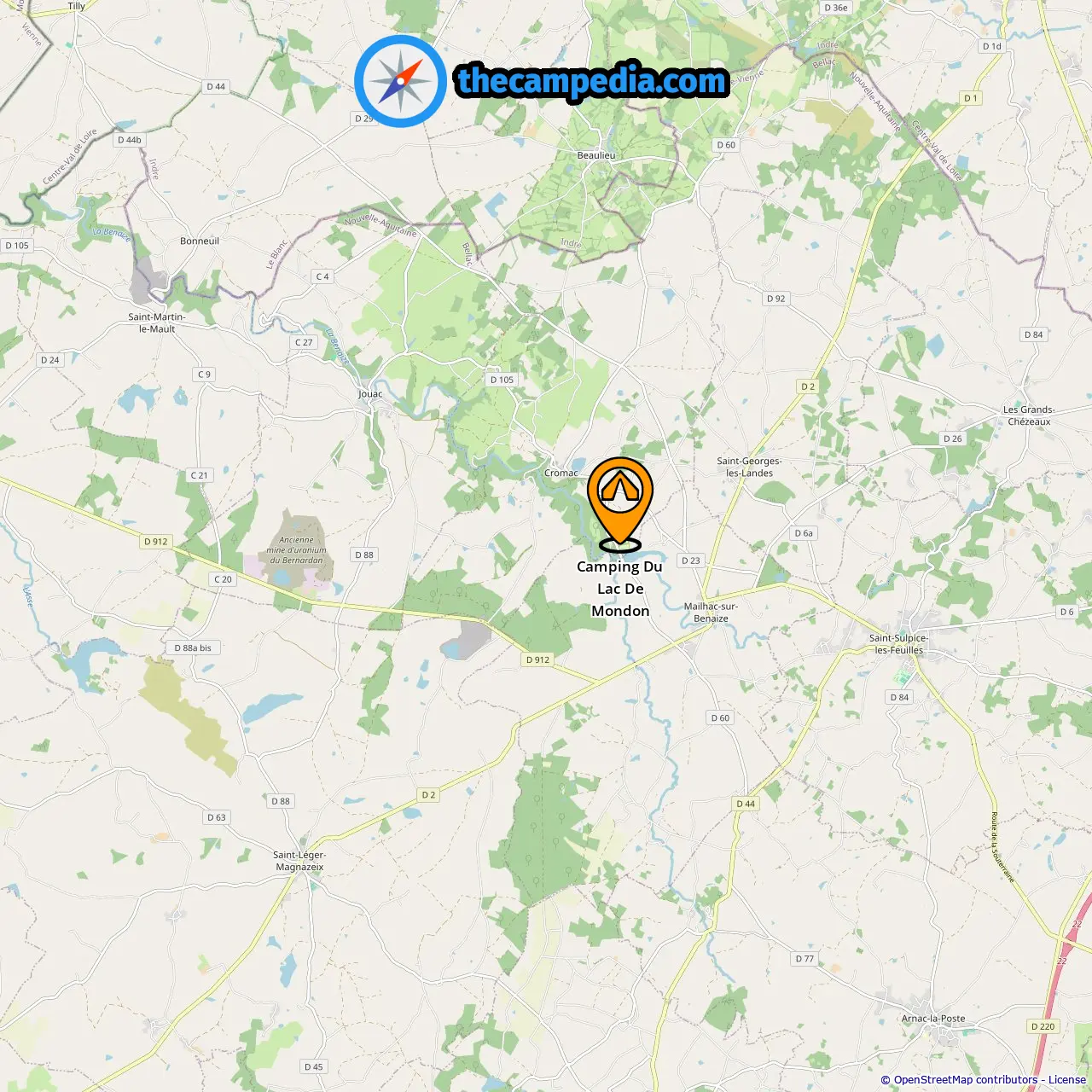Select the Saint-Martin-le-Mault label
Image resolution: width=1092 pixels, height=1092 pixels.
[x=157, y=322]
